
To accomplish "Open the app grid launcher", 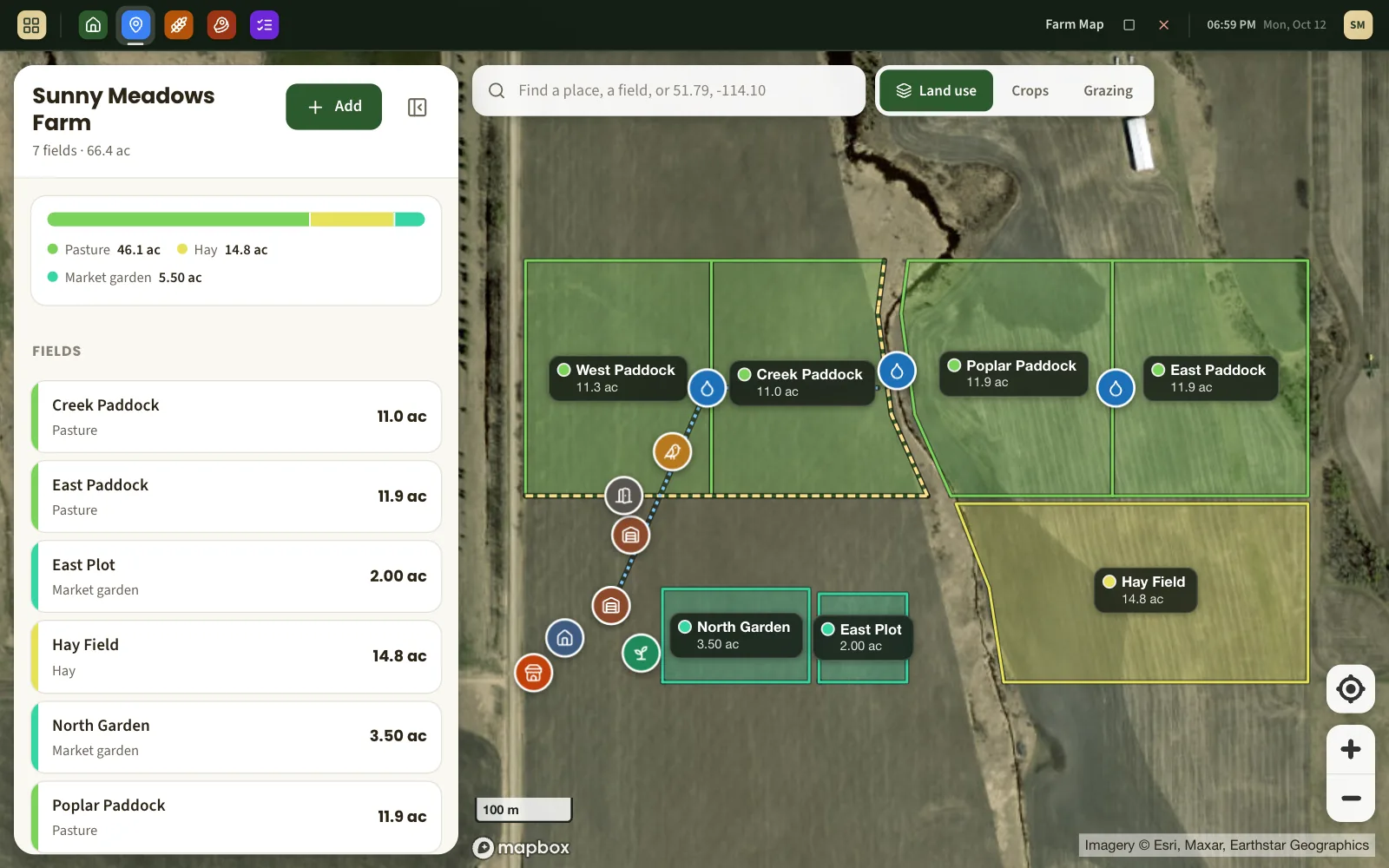I will [31, 25].
